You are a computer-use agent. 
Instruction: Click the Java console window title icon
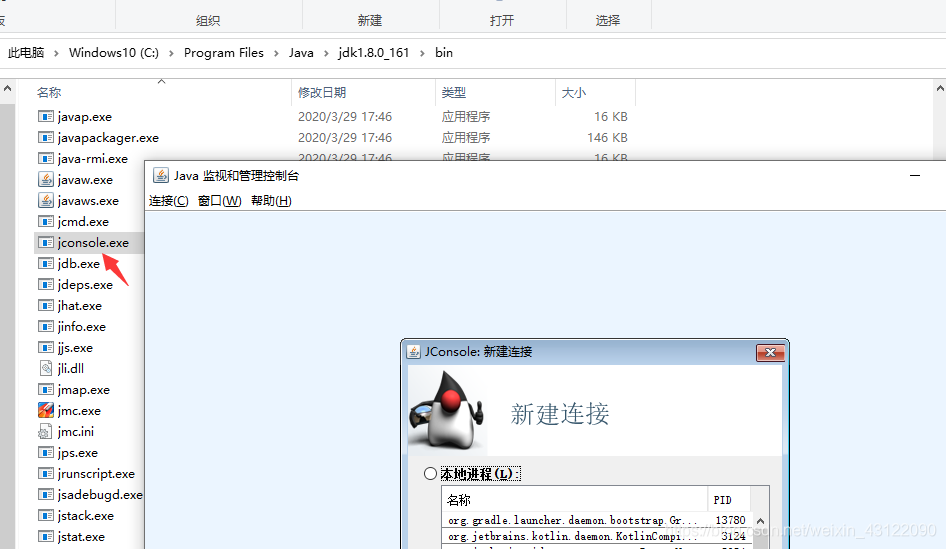[x=160, y=176]
